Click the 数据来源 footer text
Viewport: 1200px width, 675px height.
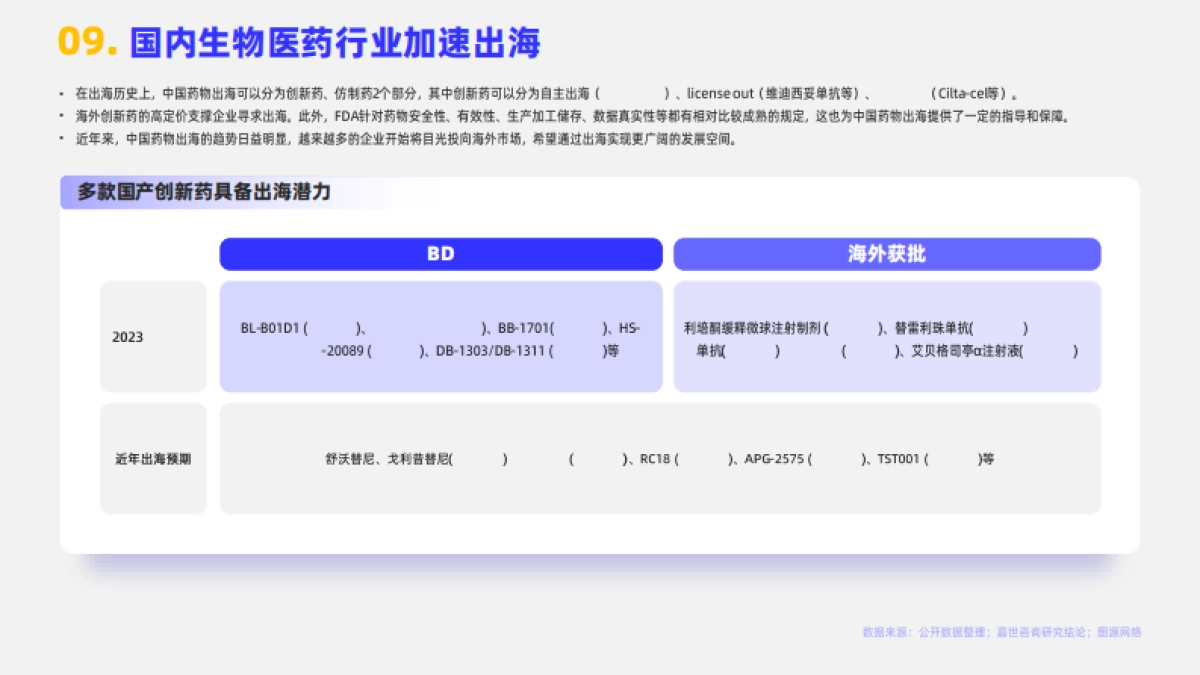[x=1002, y=632]
